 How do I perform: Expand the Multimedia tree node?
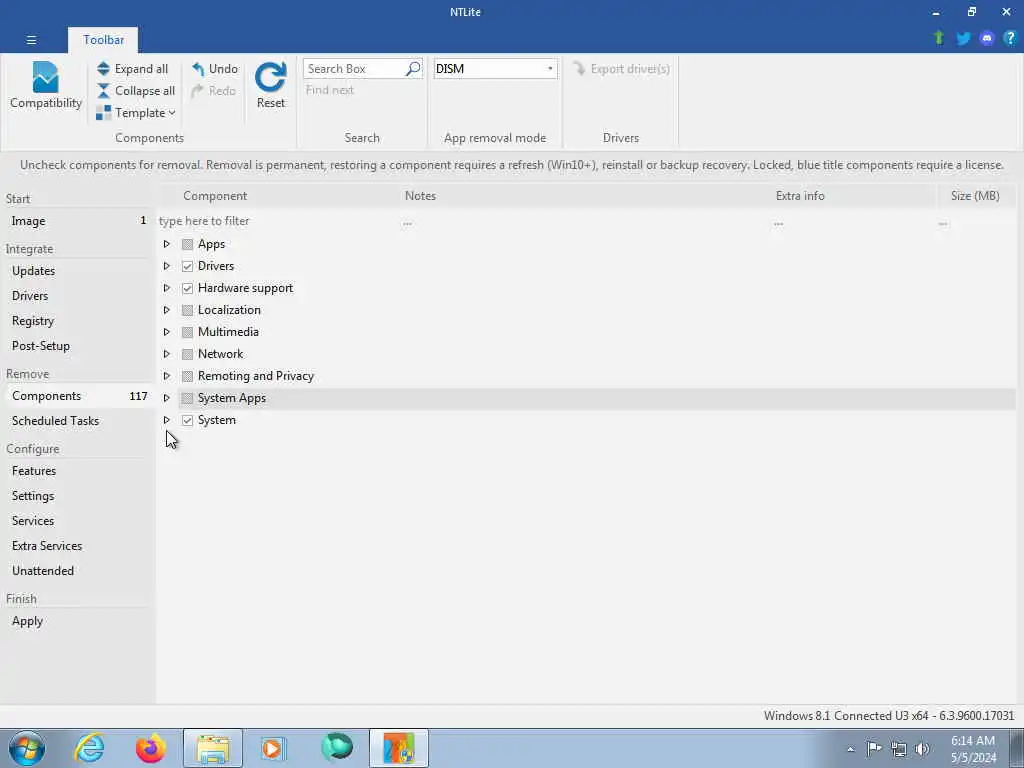[x=167, y=332]
